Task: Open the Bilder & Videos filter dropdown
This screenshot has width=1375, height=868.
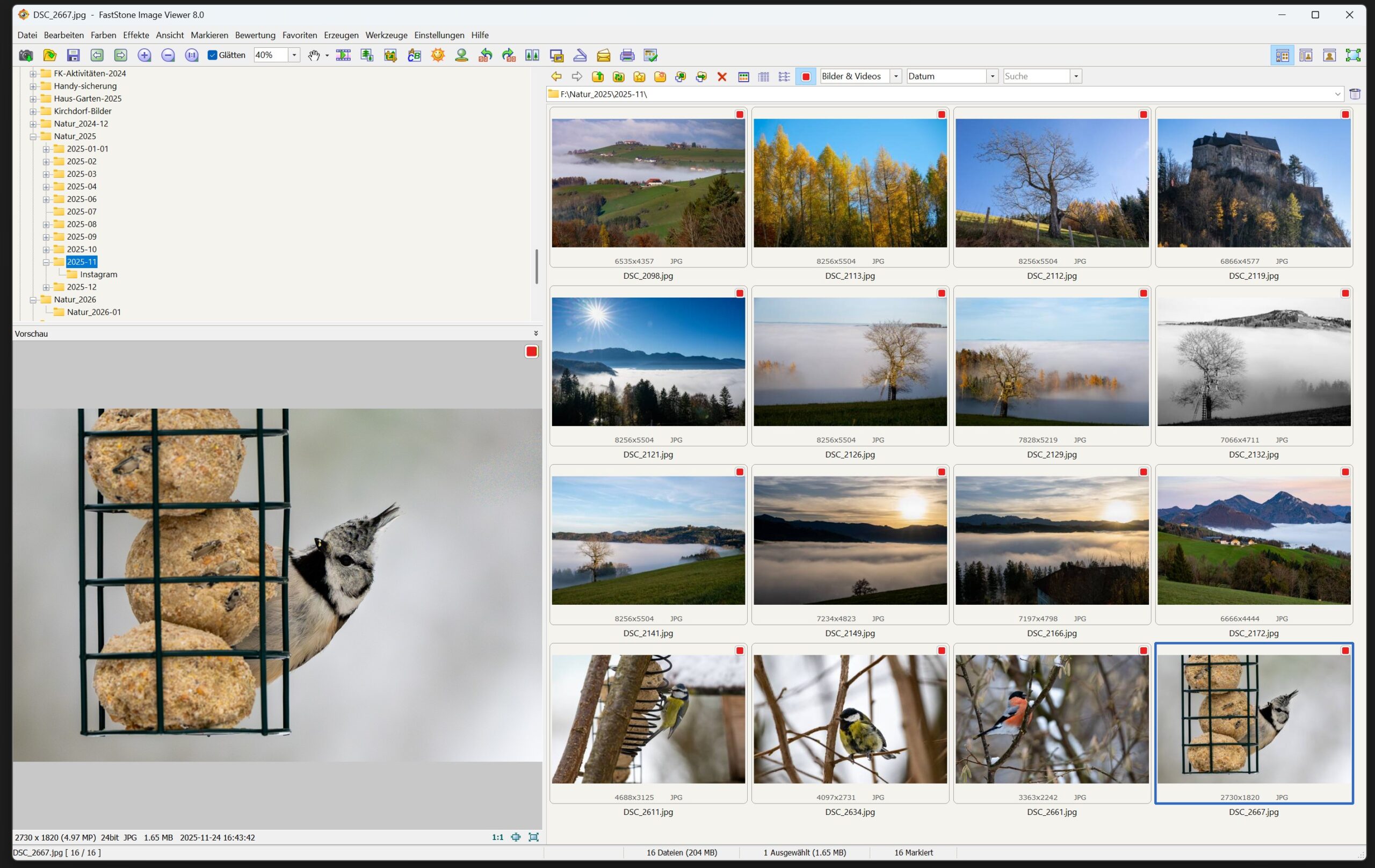Action: tap(896, 76)
